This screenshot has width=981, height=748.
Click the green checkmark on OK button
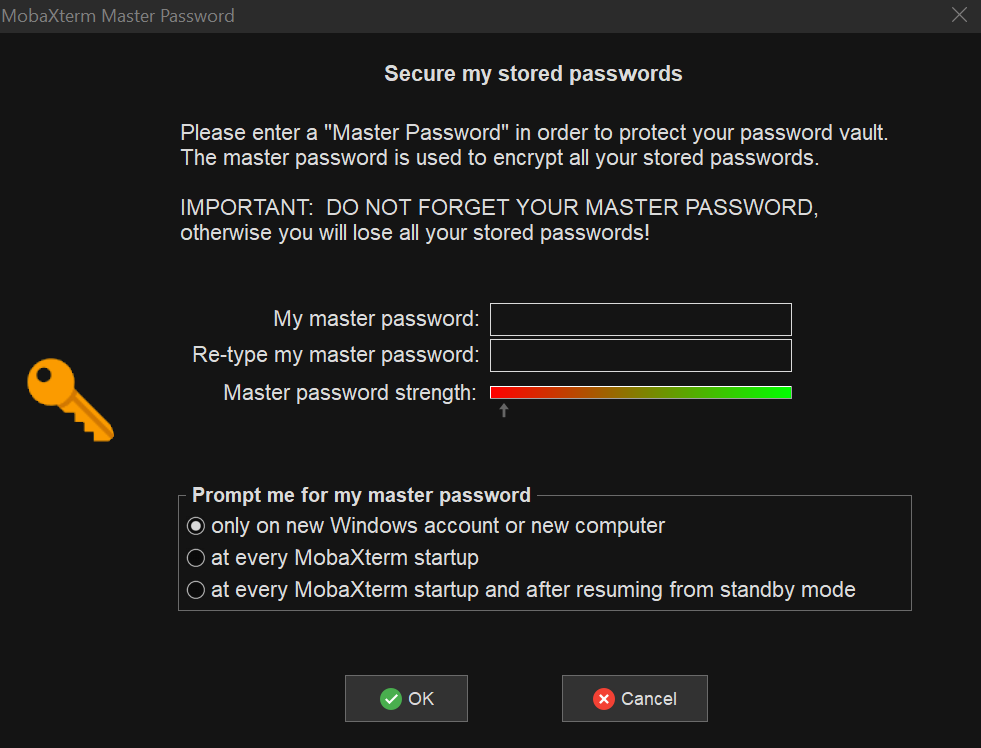pyautogui.click(x=390, y=698)
